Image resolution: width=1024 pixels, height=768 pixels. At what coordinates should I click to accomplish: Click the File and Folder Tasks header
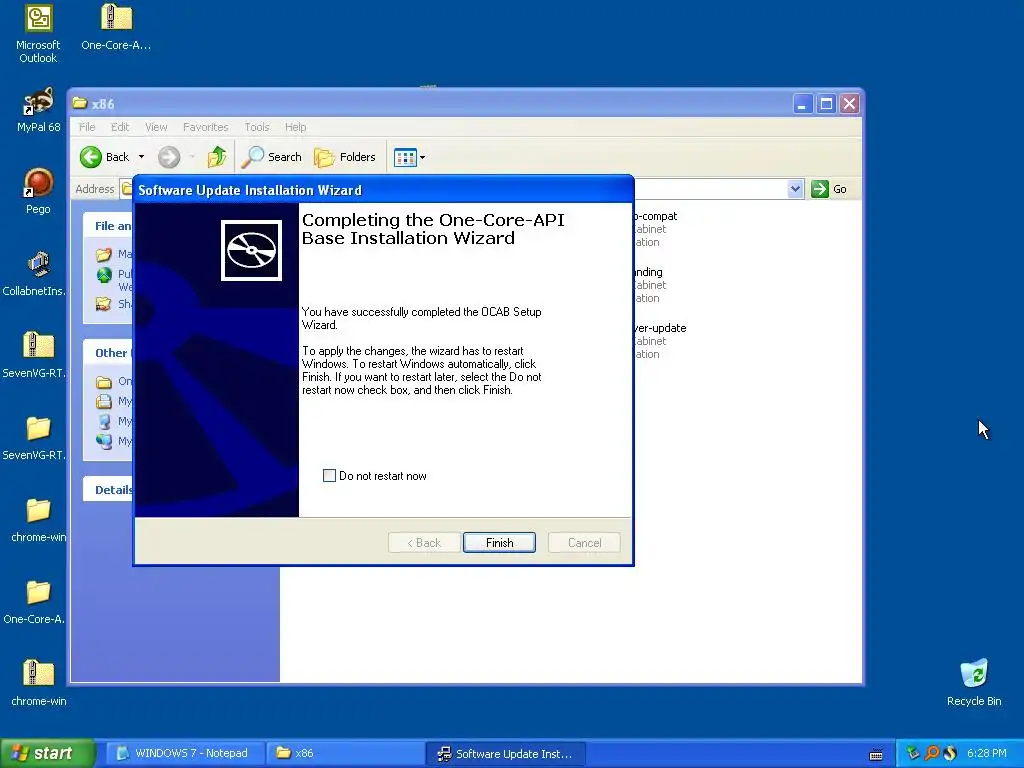point(108,226)
